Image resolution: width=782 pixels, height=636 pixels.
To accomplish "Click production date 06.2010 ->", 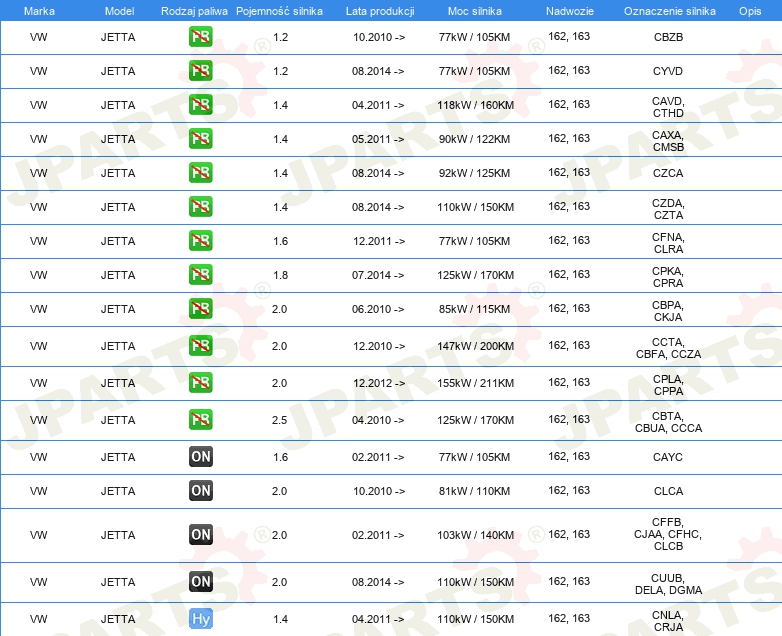I will point(378,308).
